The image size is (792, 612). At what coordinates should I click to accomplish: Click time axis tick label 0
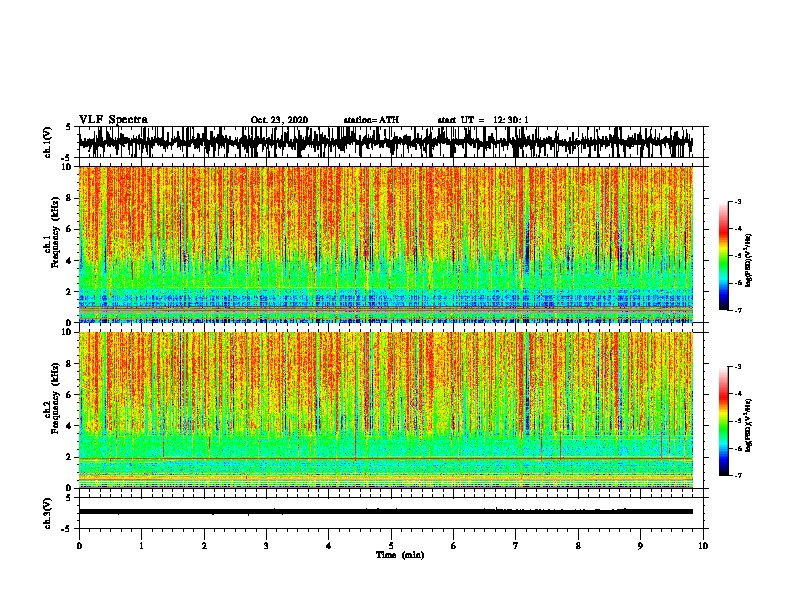[x=79, y=546]
